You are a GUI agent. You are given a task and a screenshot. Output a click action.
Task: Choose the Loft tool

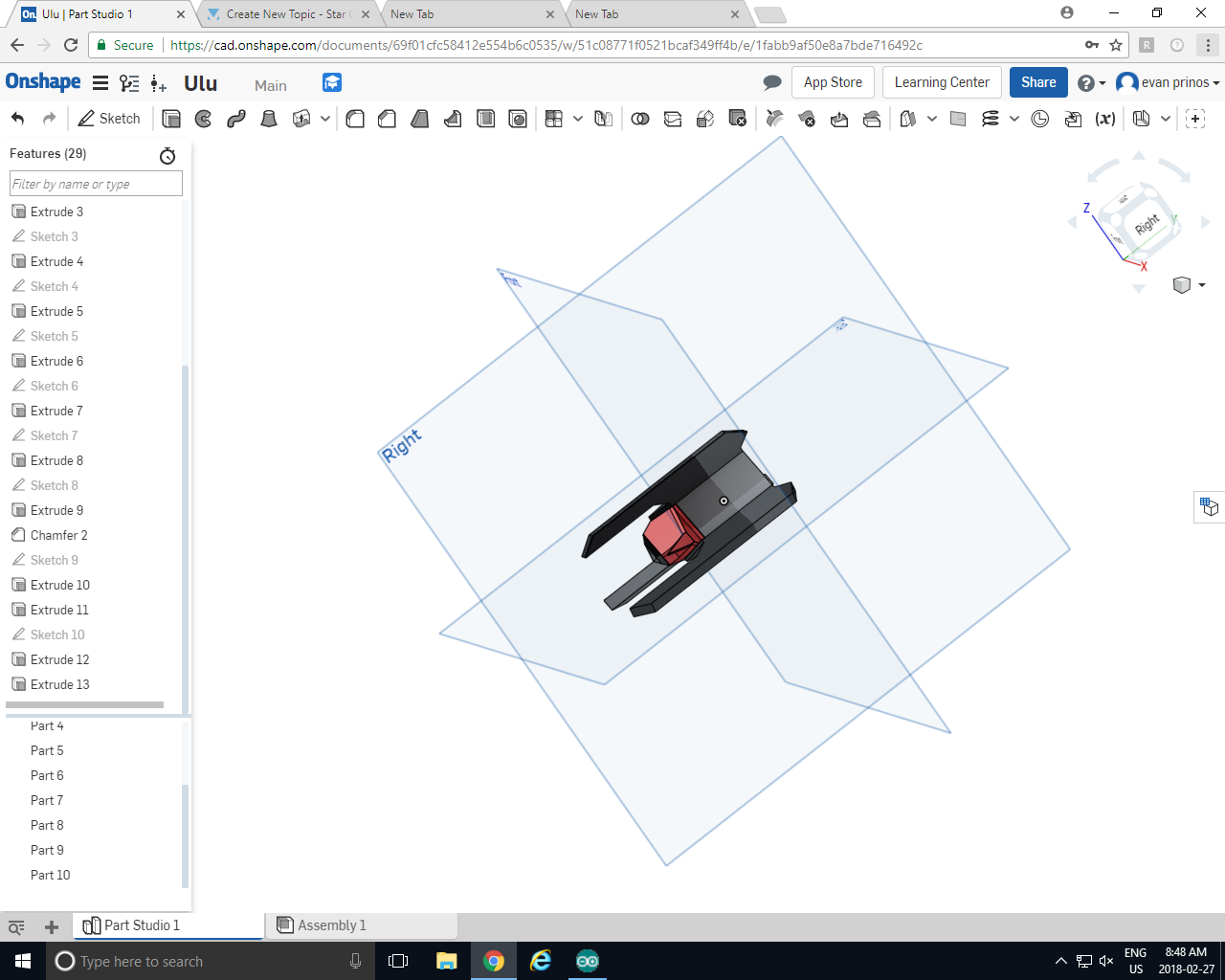[269, 119]
